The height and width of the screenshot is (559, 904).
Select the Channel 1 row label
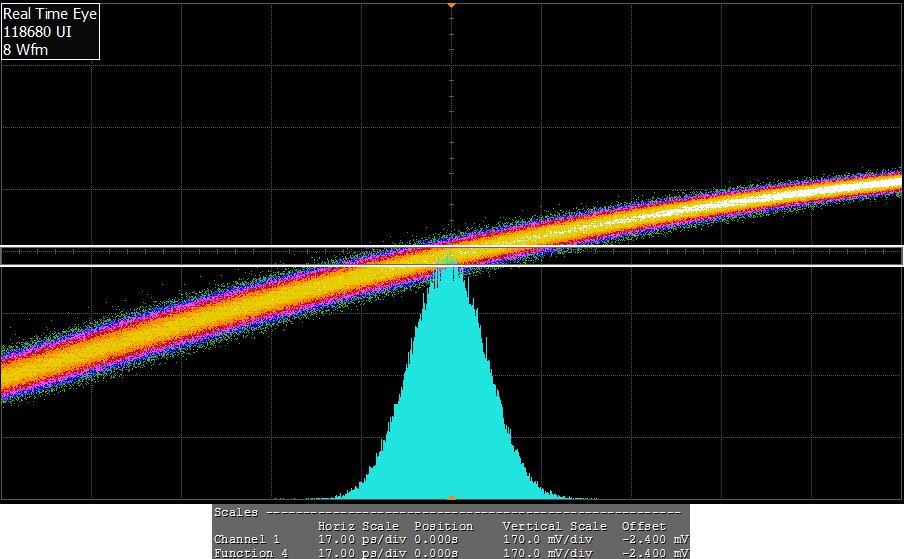[246, 539]
